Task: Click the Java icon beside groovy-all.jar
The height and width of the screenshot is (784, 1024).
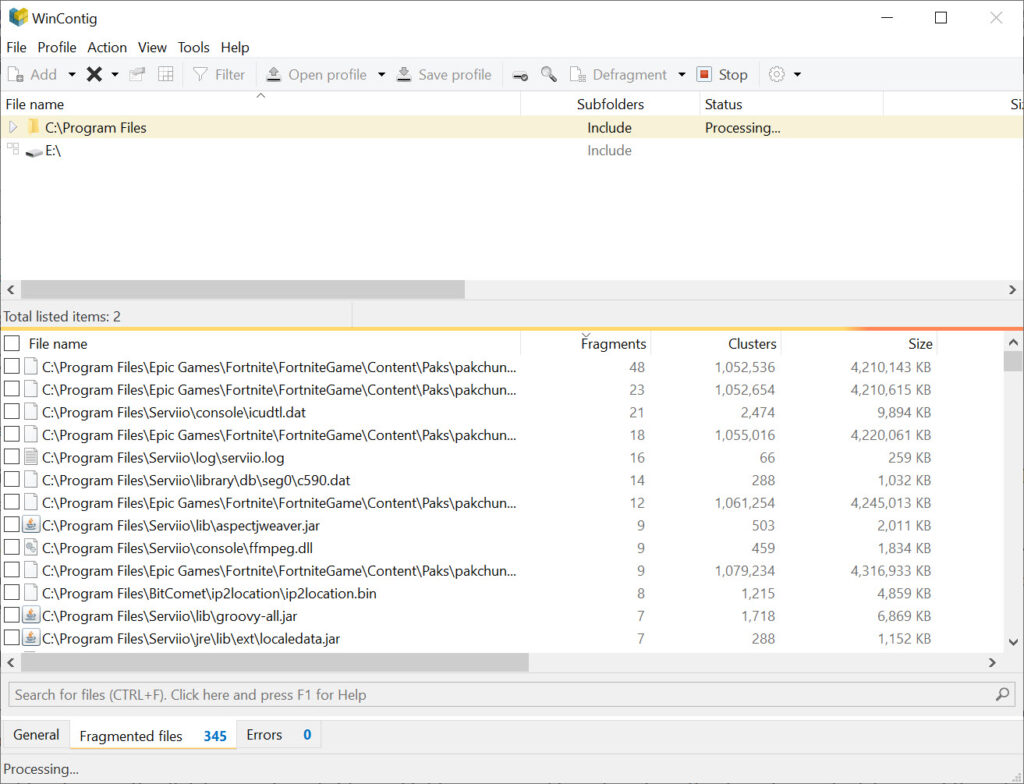Action: (x=31, y=616)
